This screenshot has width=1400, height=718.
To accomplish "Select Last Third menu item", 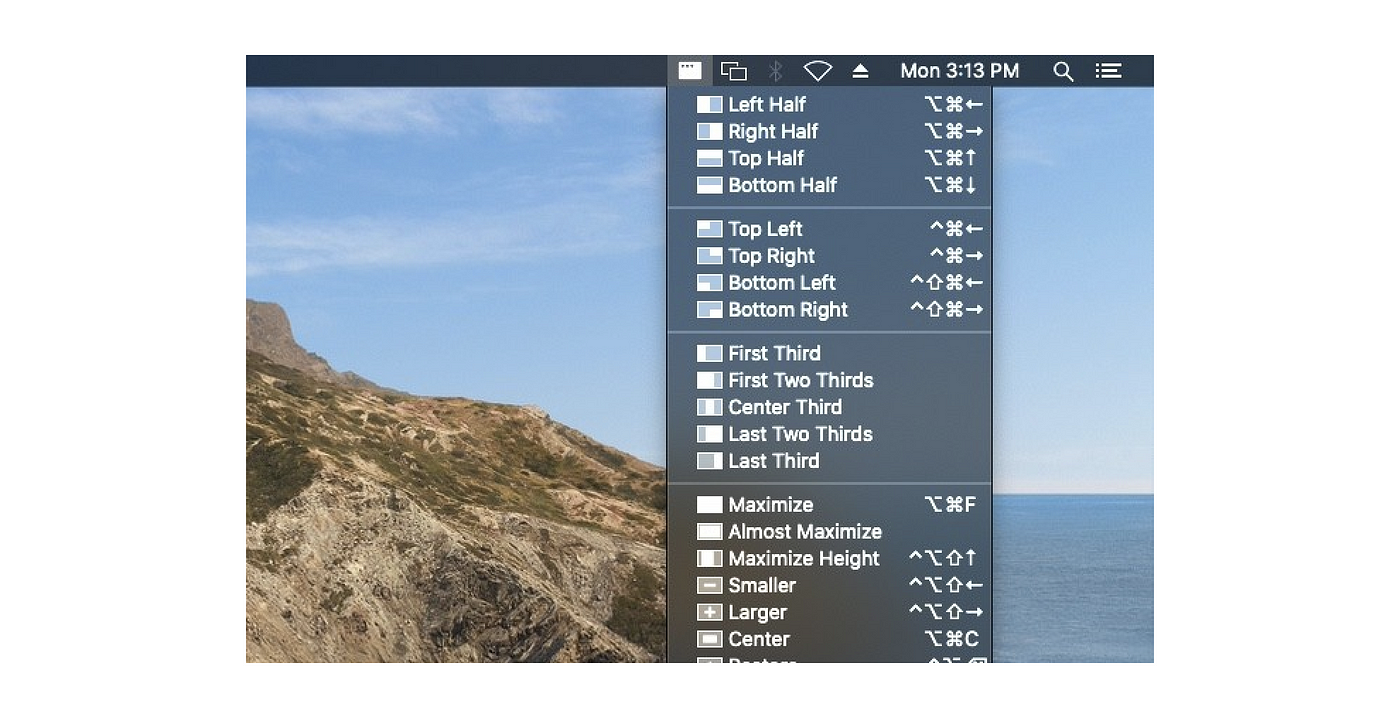I will (829, 461).
